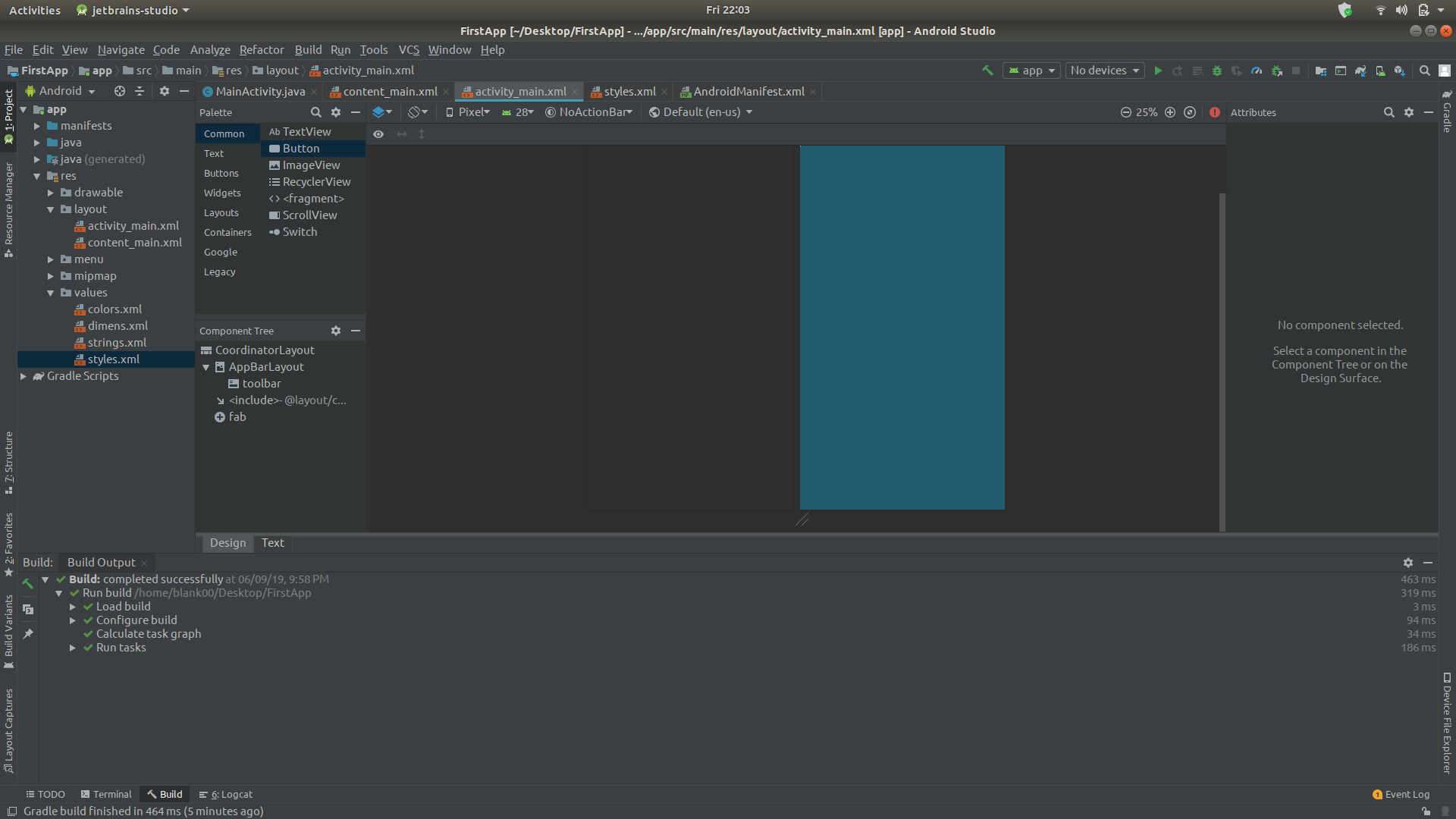
Task: Run the app with the green play icon
Action: pyautogui.click(x=1158, y=71)
